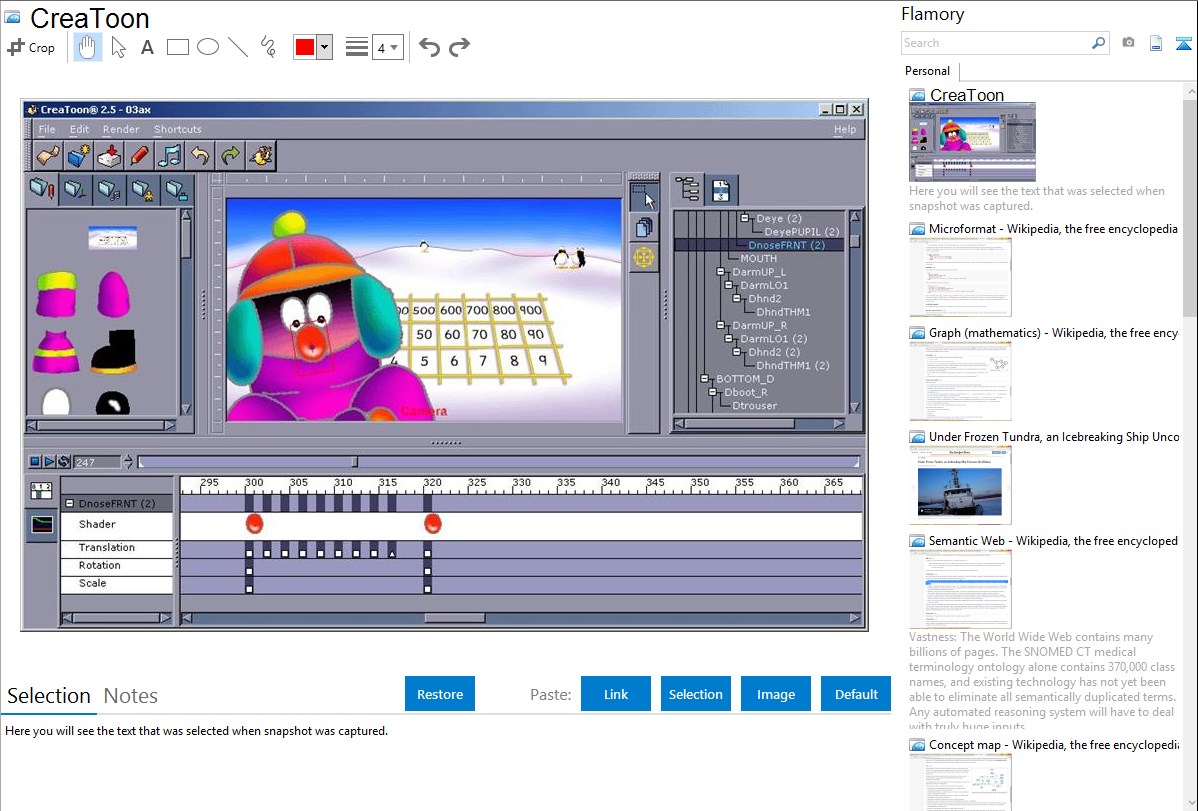Image resolution: width=1198 pixels, height=811 pixels.
Task: Open CreaToon Render menu
Action: tap(121, 129)
